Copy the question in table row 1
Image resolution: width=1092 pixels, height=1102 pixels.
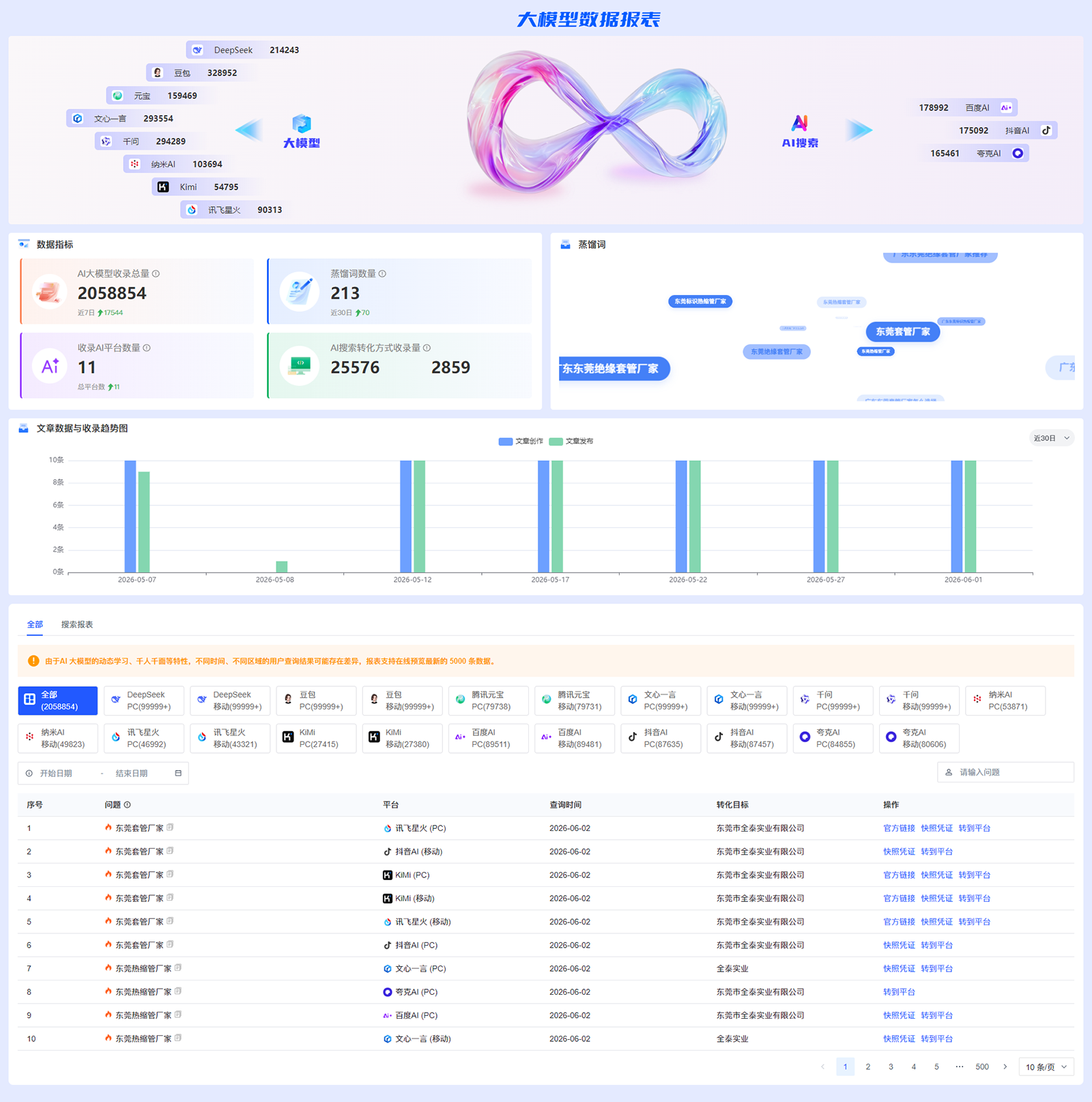(170, 828)
